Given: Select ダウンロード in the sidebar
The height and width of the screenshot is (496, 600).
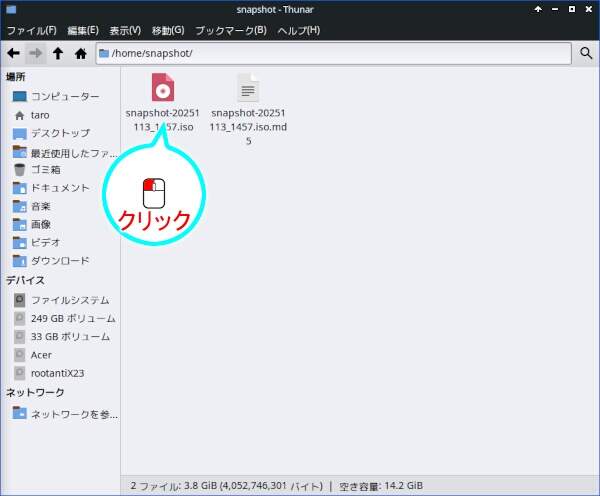Looking at the screenshot, I should tap(60, 261).
